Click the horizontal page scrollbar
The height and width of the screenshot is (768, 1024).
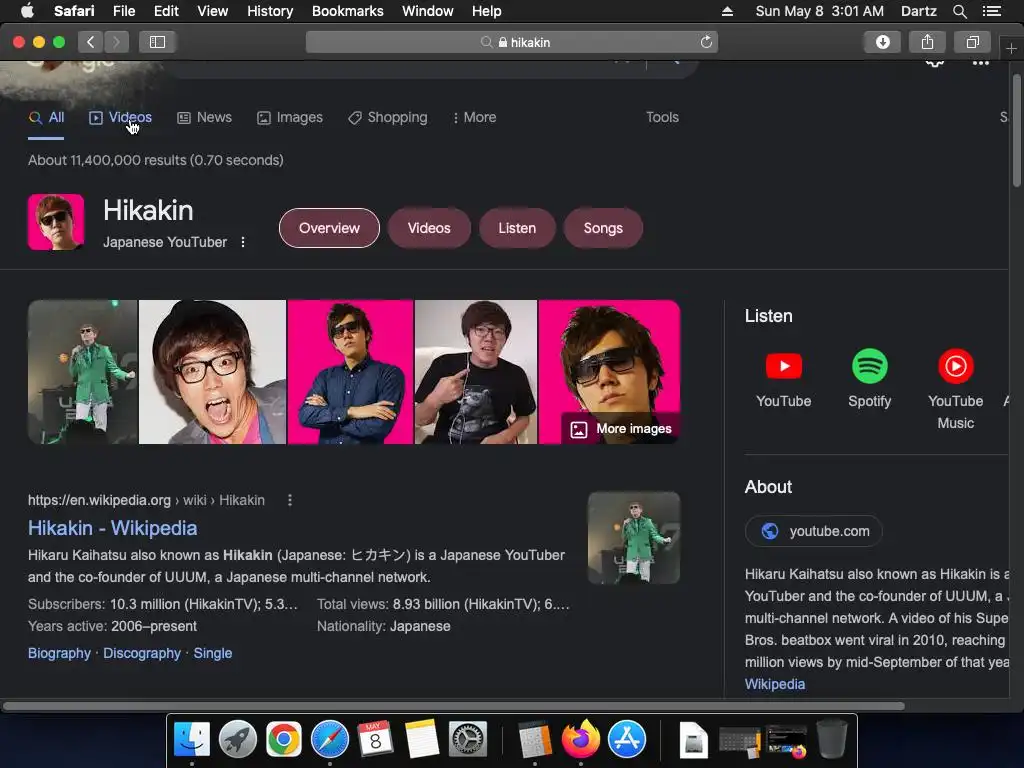pyautogui.click(x=454, y=706)
